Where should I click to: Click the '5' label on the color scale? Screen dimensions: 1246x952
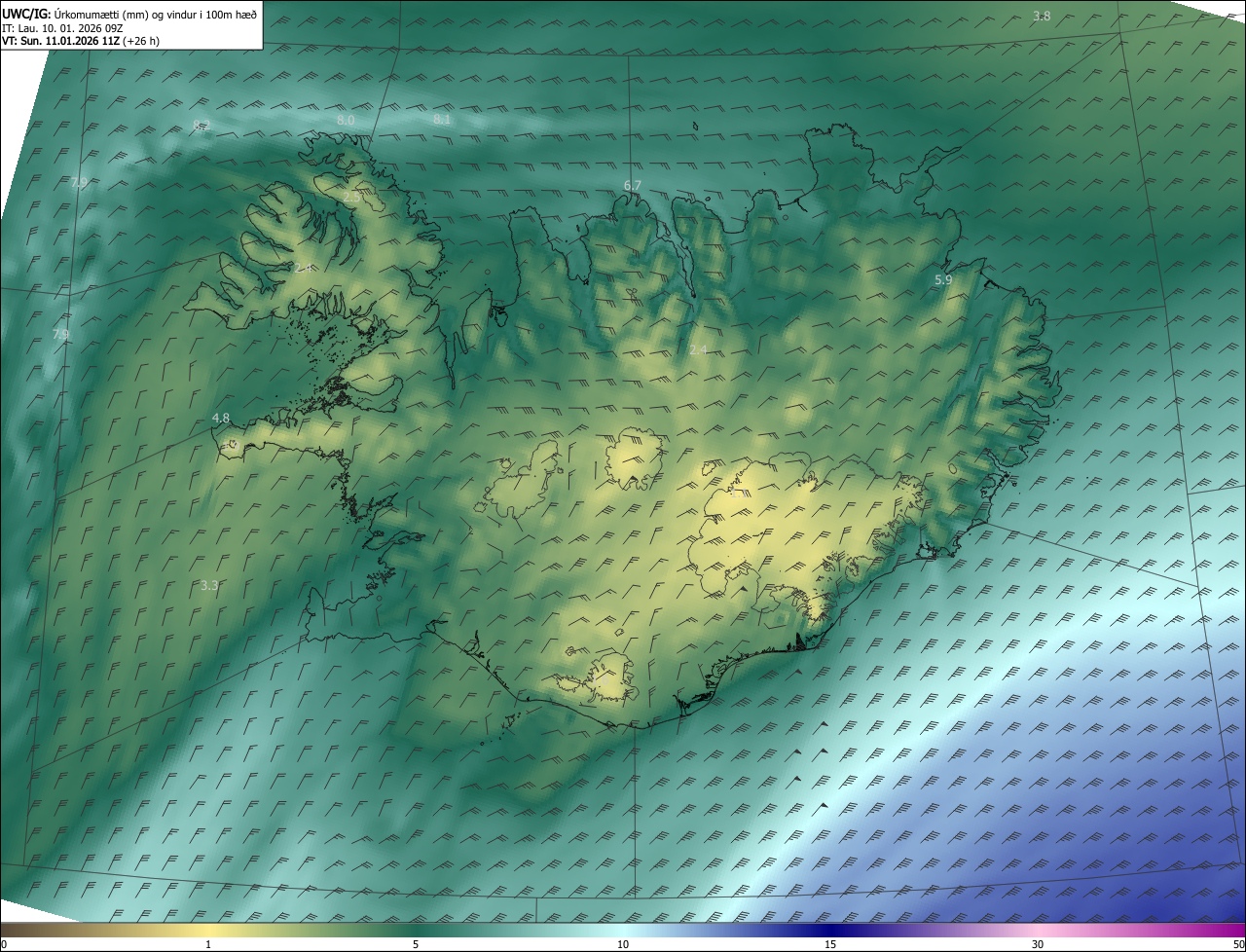tap(416, 944)
